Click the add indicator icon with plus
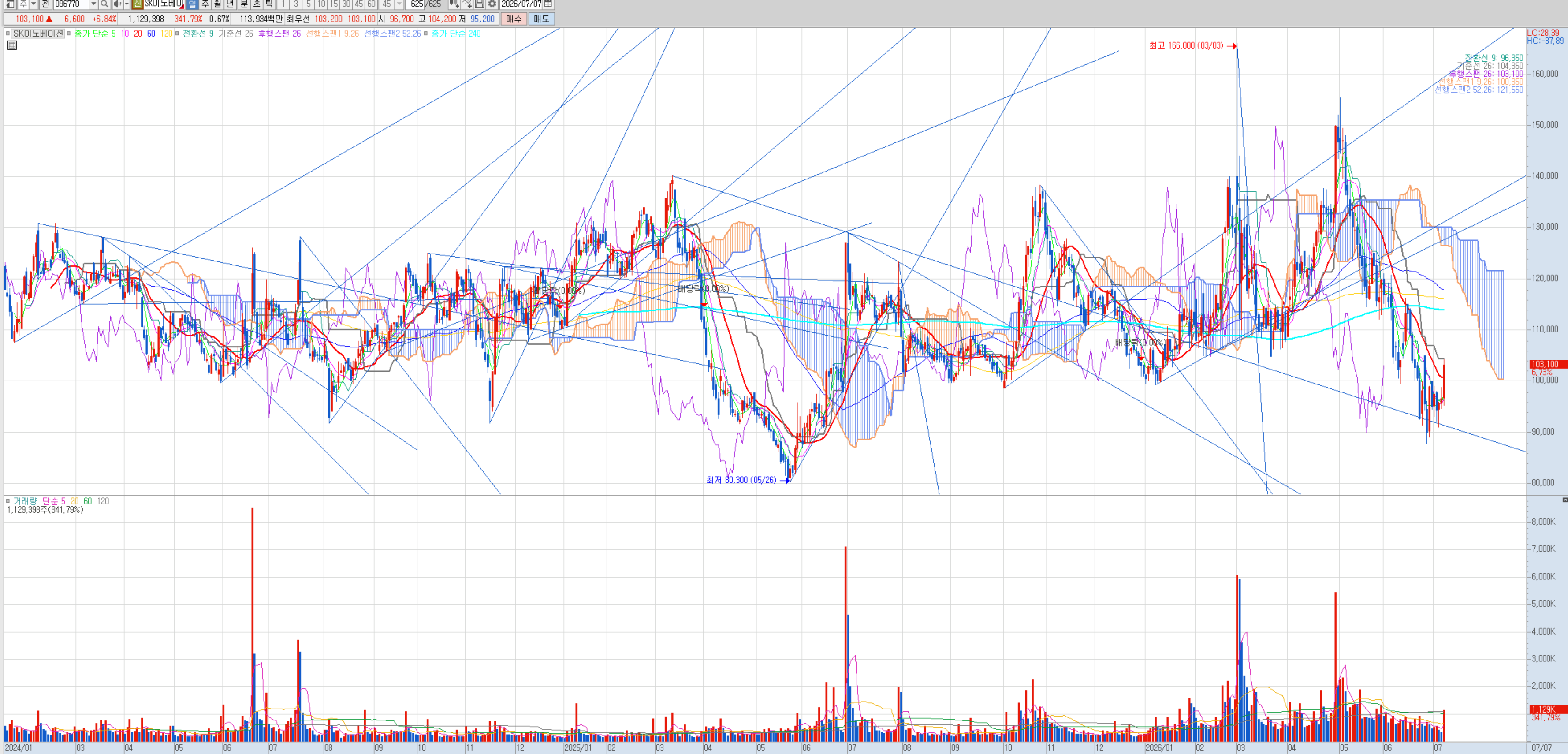Screen dimensions: 1568x754 click(x=454, y=4)
